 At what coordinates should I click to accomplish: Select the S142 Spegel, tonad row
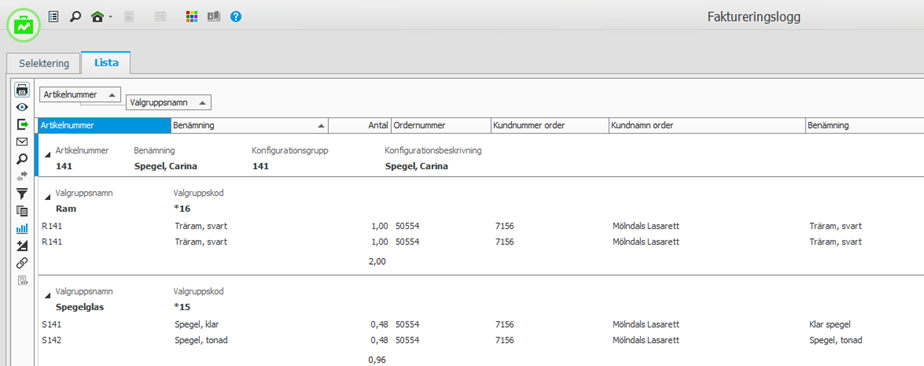tap(481, 340)
